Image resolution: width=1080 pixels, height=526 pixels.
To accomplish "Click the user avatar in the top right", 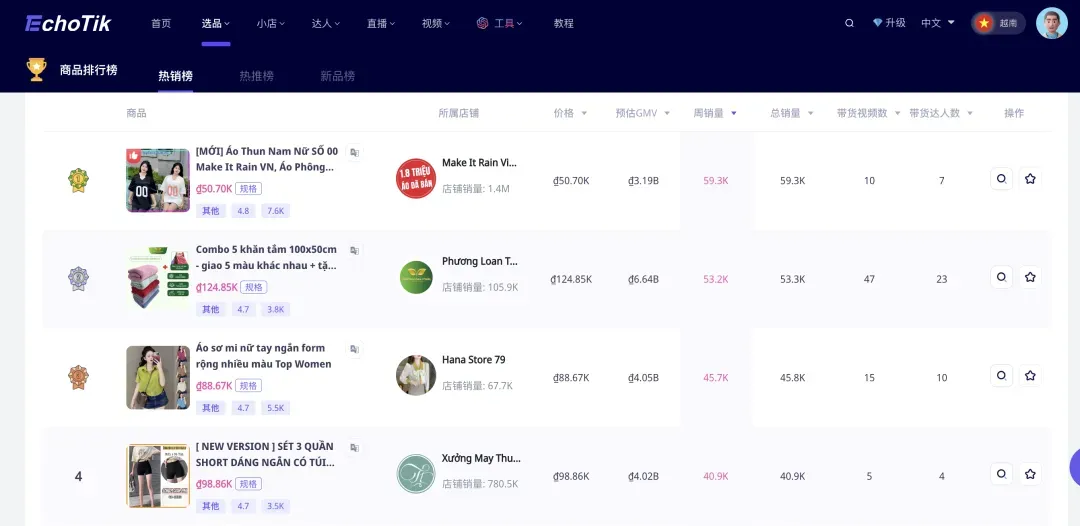I will [x=1051, y=23].
